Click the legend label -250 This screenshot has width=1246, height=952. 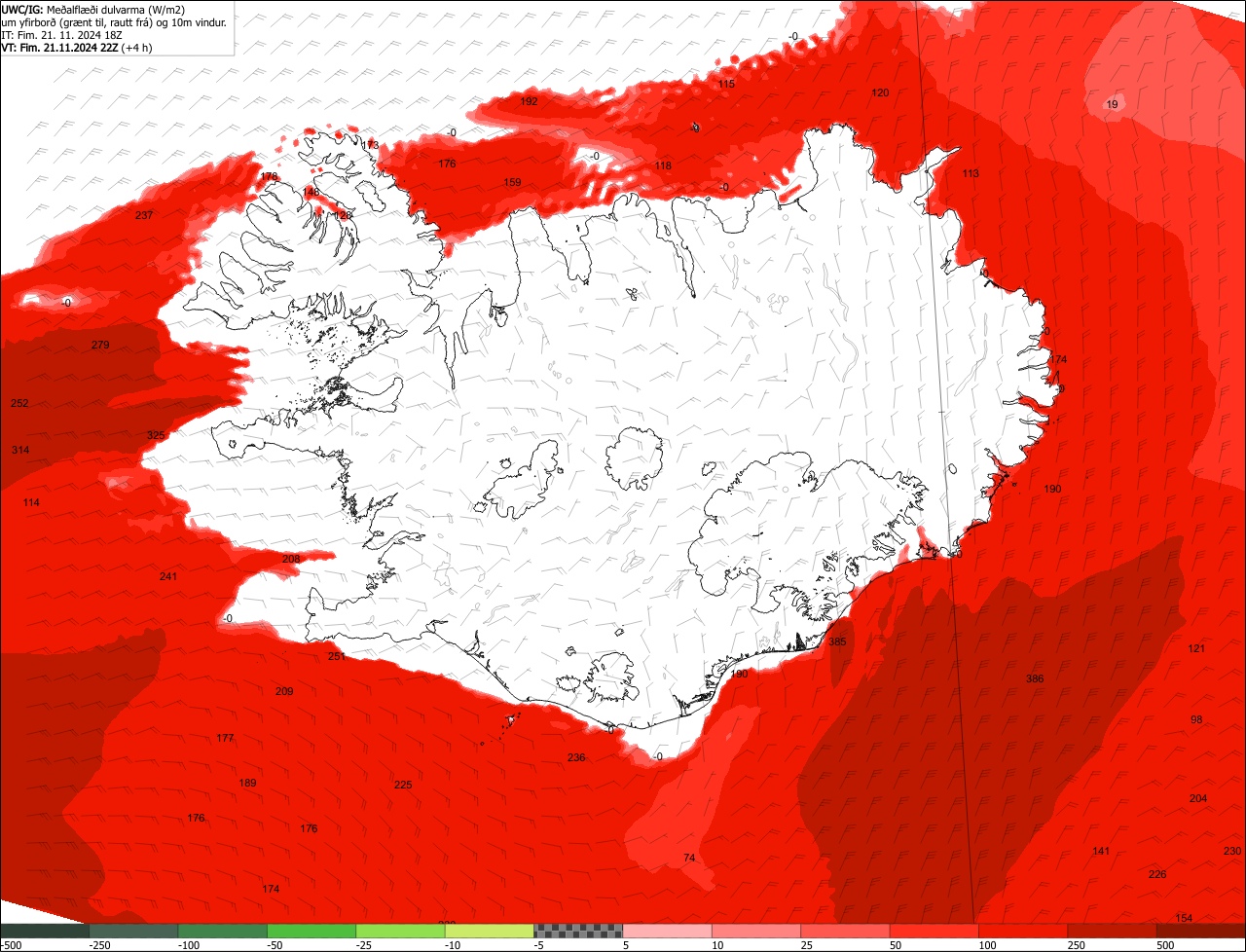click(x=98, y=945)
